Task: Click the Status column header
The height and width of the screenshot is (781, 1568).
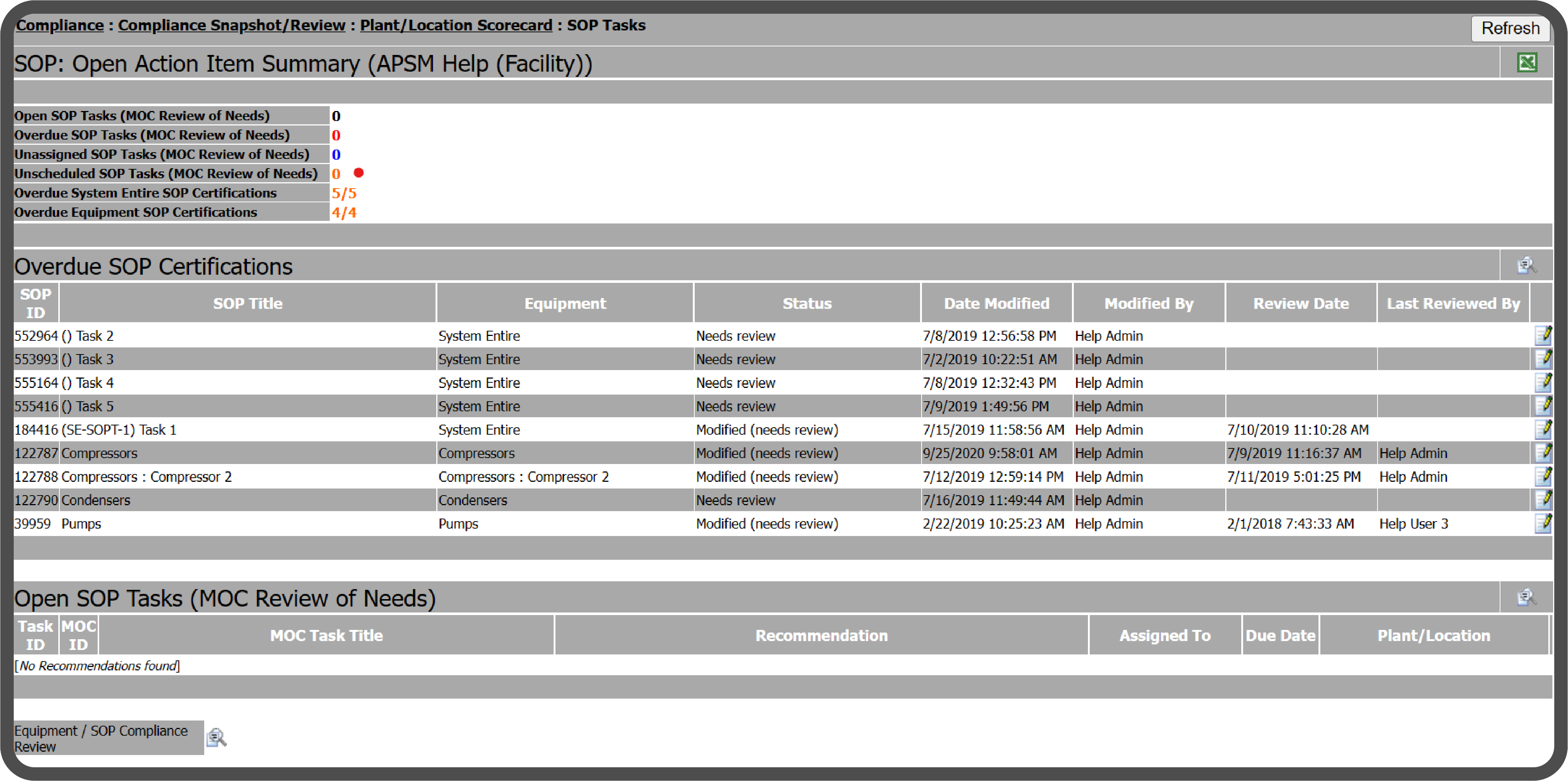Action: coord(806,303)
